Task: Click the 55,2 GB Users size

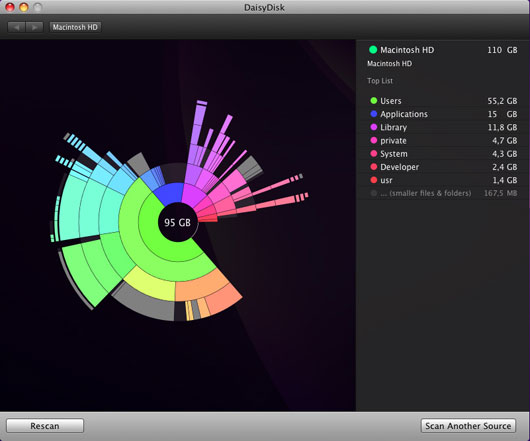Action: [x=502, y=101]
